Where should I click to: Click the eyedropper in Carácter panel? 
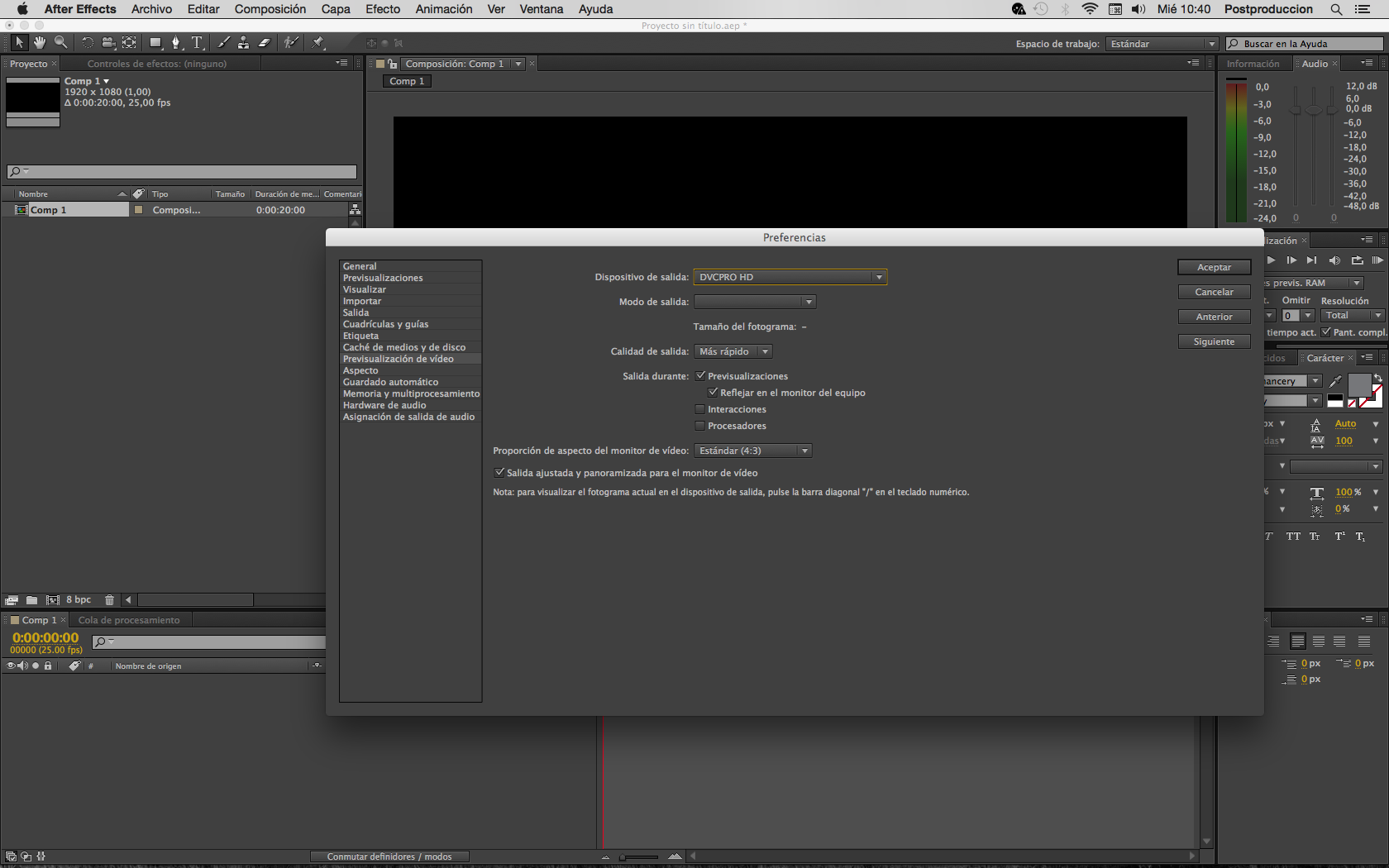[x=1335, y=381]
